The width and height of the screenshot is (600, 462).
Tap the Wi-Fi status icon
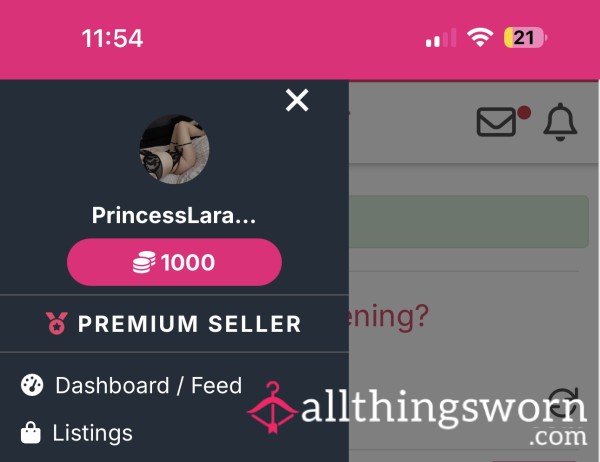[479, 38]
